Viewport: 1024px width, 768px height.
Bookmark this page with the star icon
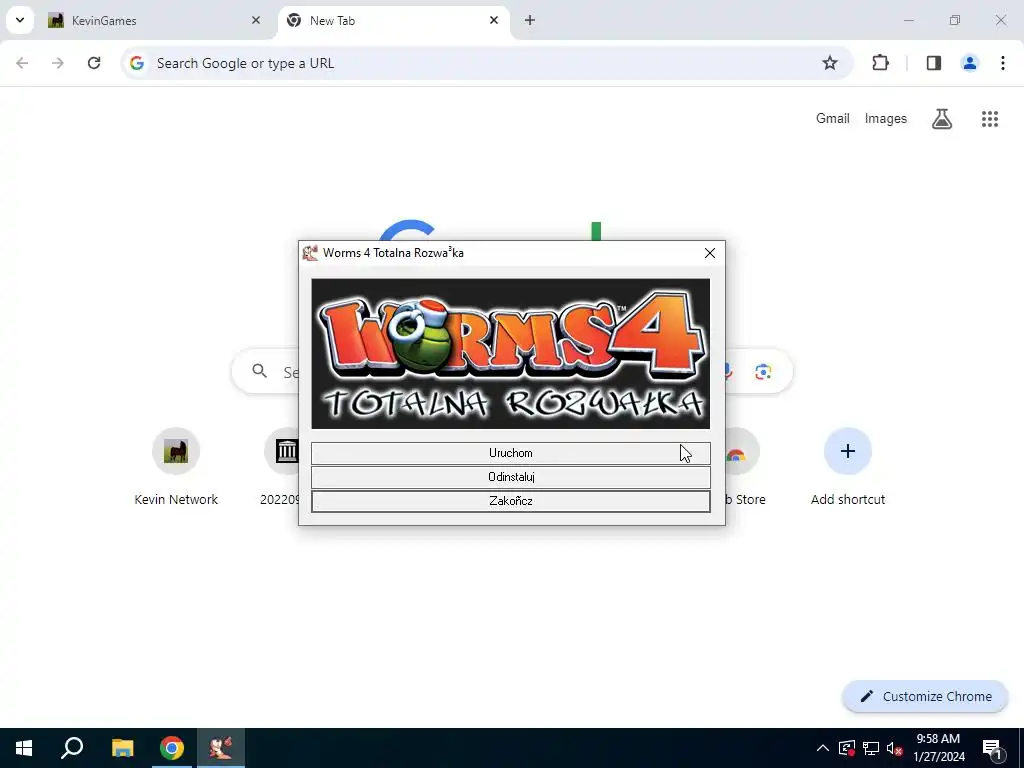(829, 63)
